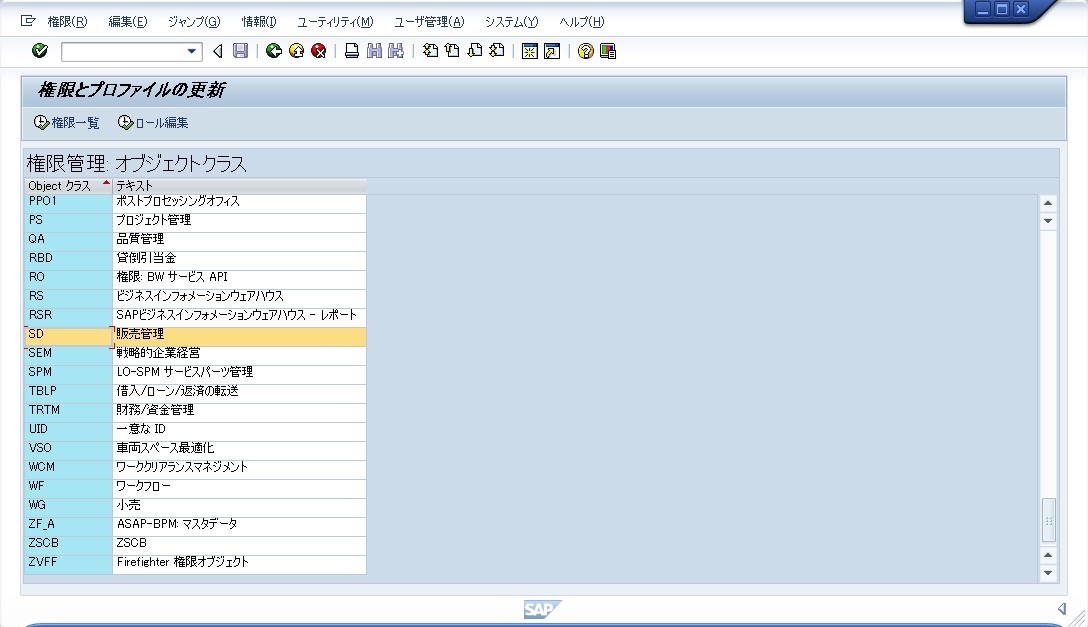This screenshot has width=1088, height=627.
Task: Click the scrollbar down arrow on the right
Action: coord(1048,573)
